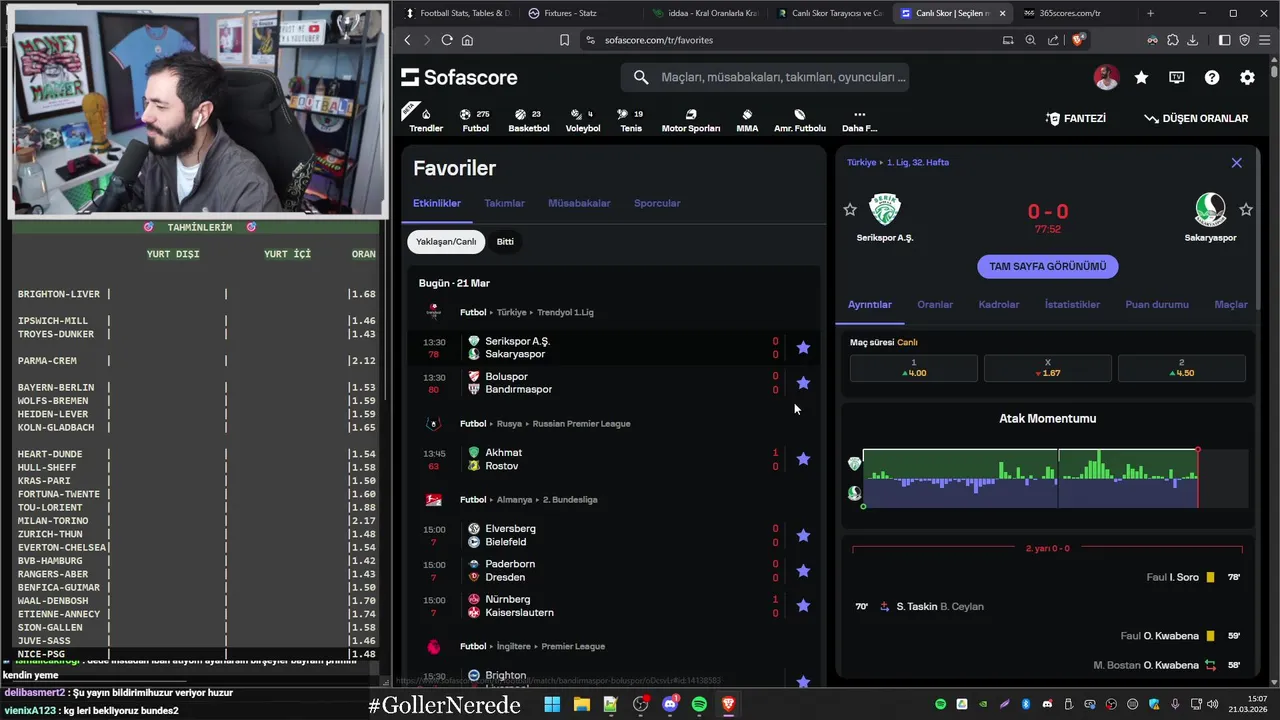Screen dimensions: 1280x720
Task: Open the Nürnberg vs Kaiserslautern match row
Action: tap(613, 606)
